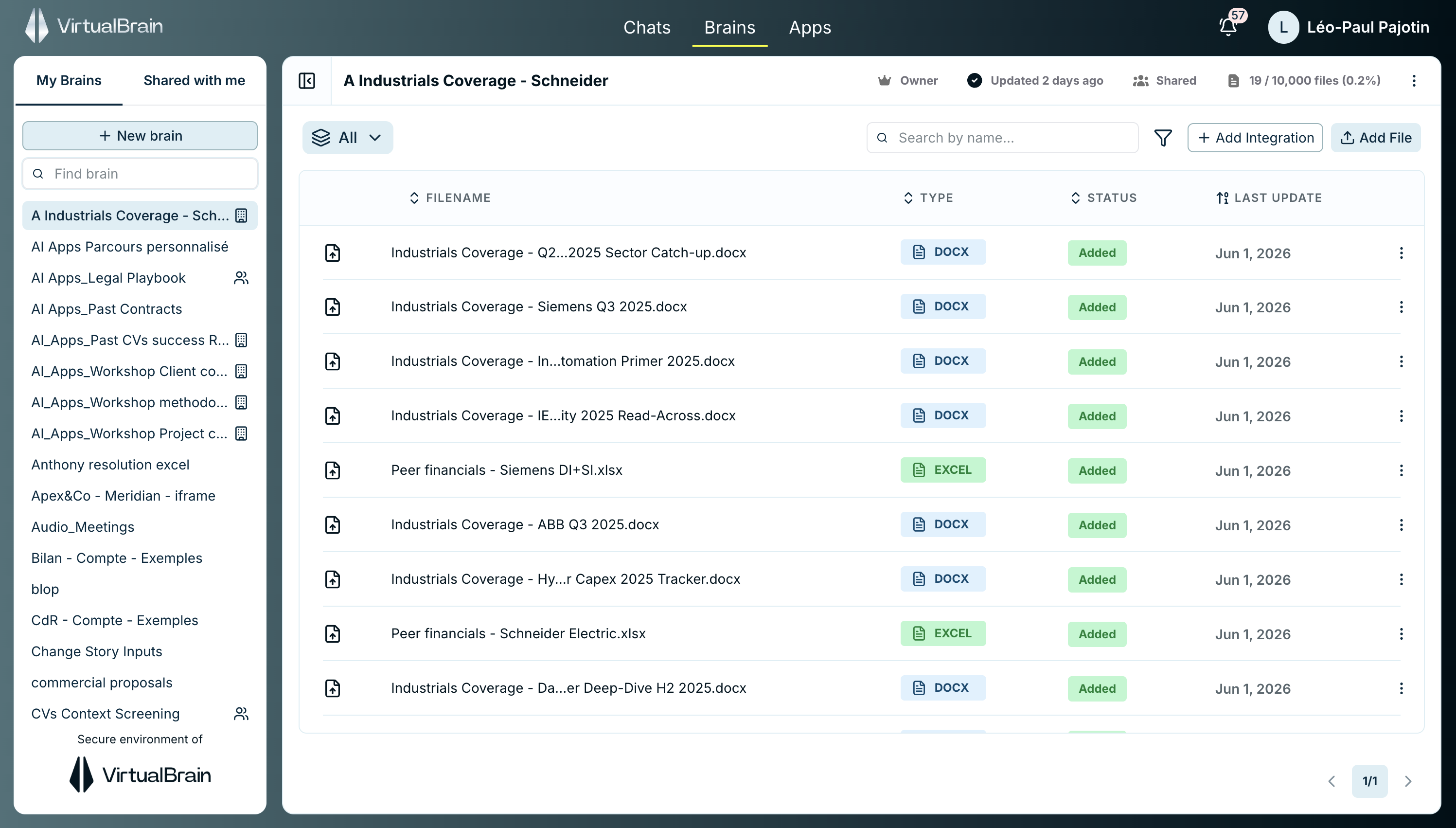This screenshot has width=1456, height=828.
Task: Open row menu for Peer financials Siemens DI+SI.xlsx
Action: (x=1401, y=471)
